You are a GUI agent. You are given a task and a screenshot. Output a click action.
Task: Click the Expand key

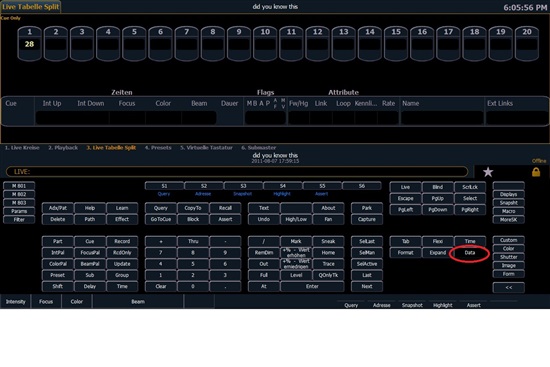pyautogui.click(x=437, y=253)
